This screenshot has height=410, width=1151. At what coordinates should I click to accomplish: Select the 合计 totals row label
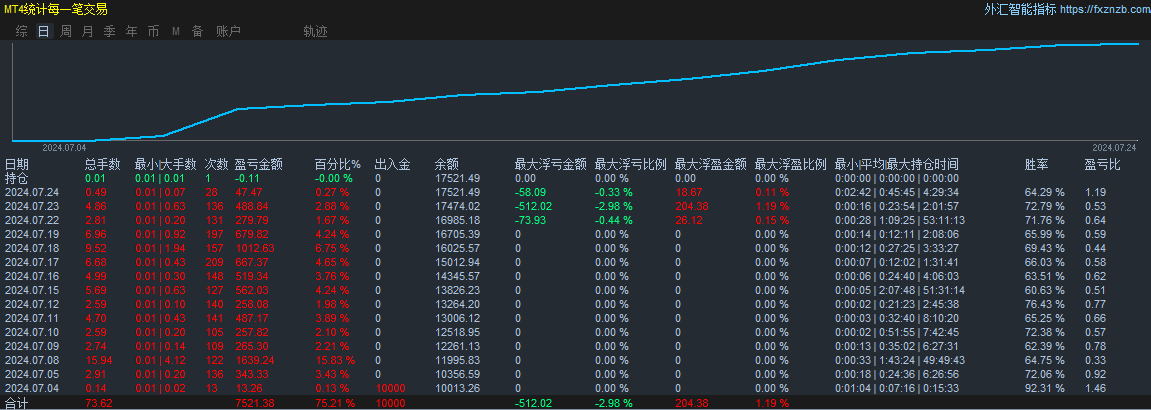coord(17,403)
